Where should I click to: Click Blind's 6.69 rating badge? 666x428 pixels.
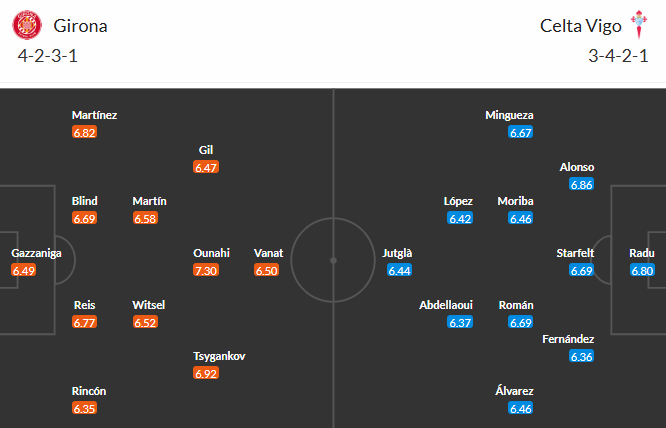coord(84,218)
